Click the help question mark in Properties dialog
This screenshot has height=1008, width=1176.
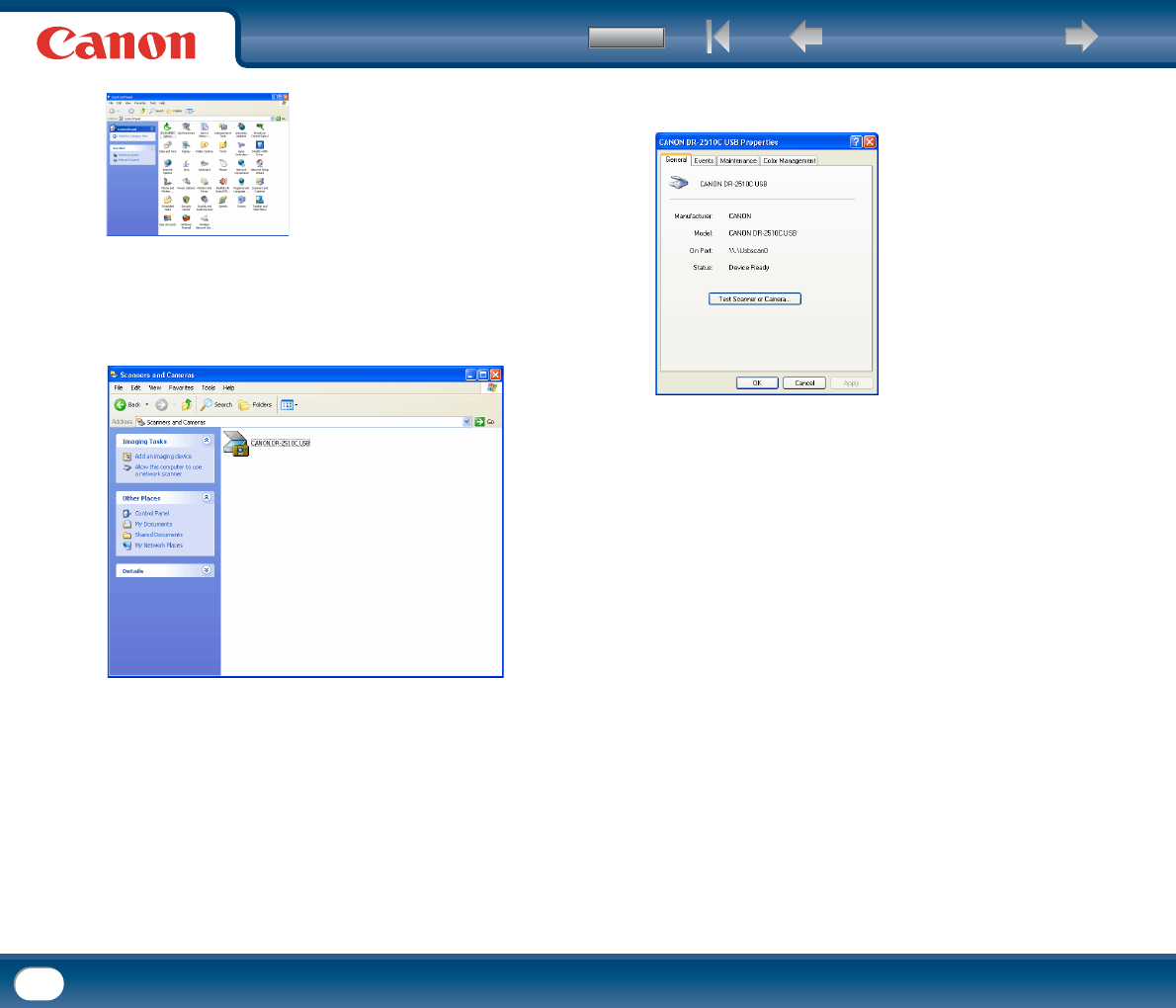pos(855,142)
